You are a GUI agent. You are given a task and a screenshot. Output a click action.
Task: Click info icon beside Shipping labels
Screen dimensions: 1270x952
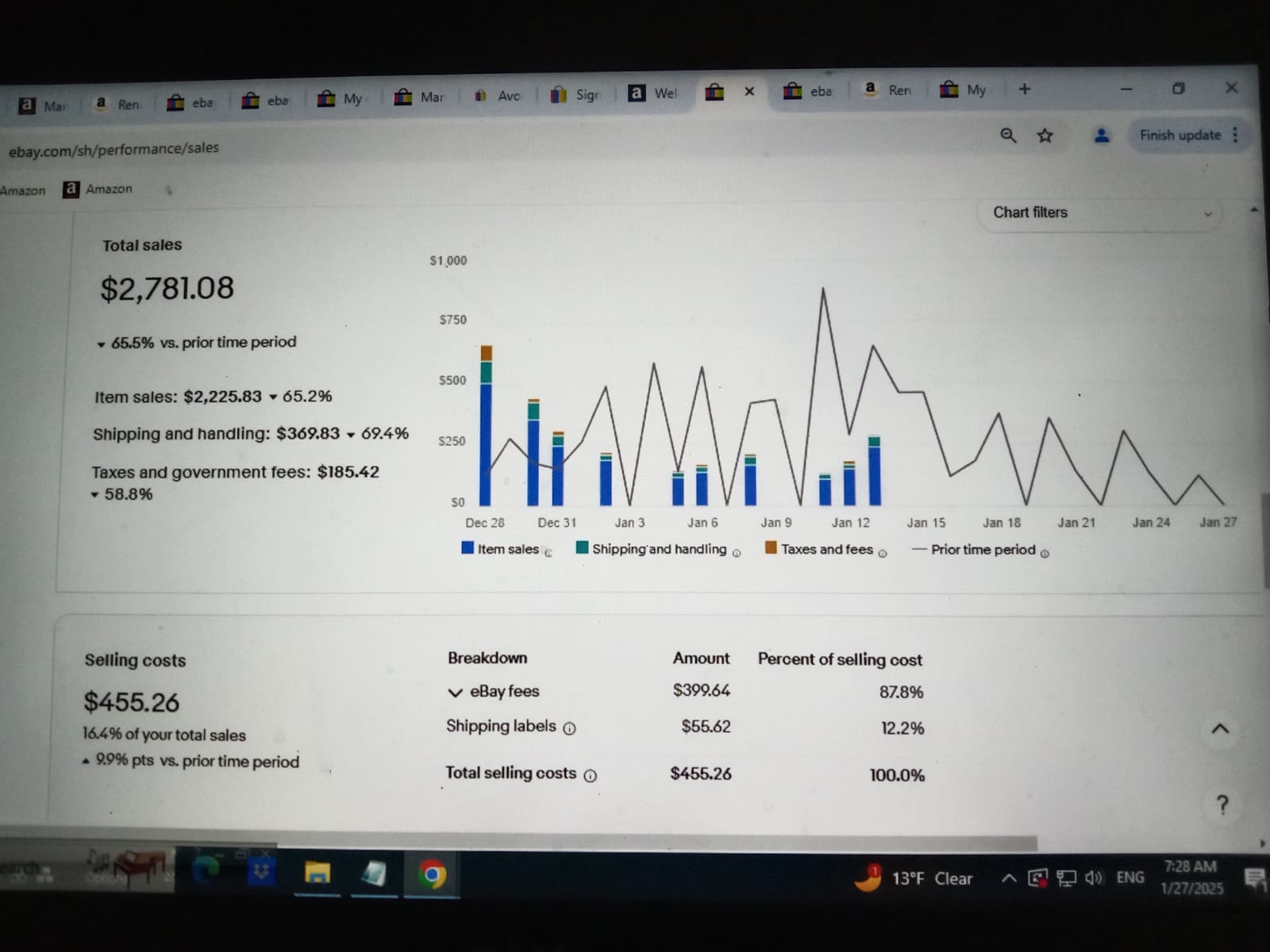pyautogui.click(x=569, y=728)
